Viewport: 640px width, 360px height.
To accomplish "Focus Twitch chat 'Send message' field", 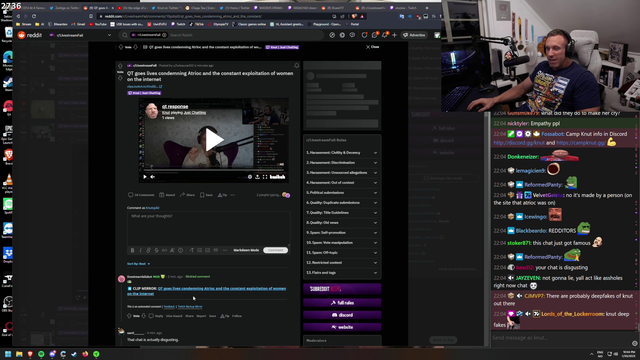I will click(x=560, y=338).
